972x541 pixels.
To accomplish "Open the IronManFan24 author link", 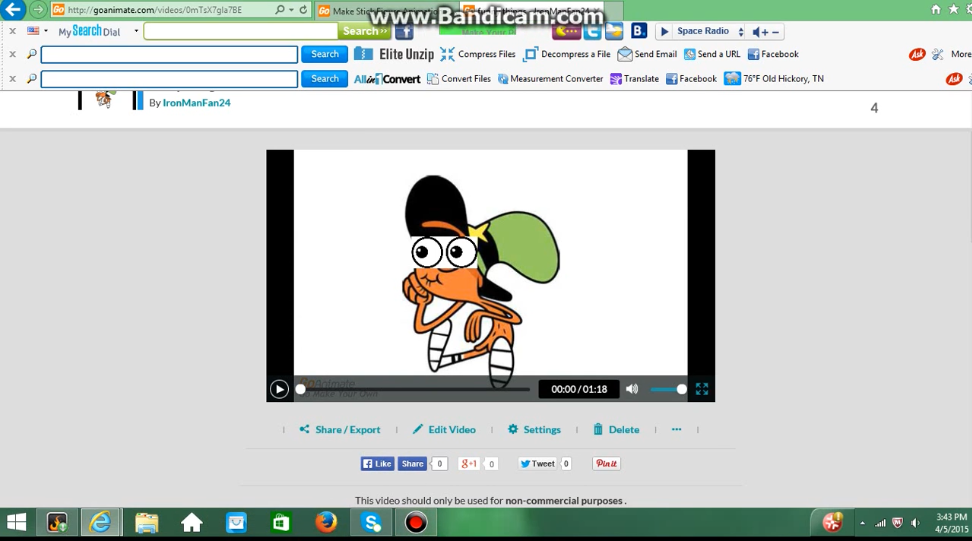I will (x=197, y=103).
